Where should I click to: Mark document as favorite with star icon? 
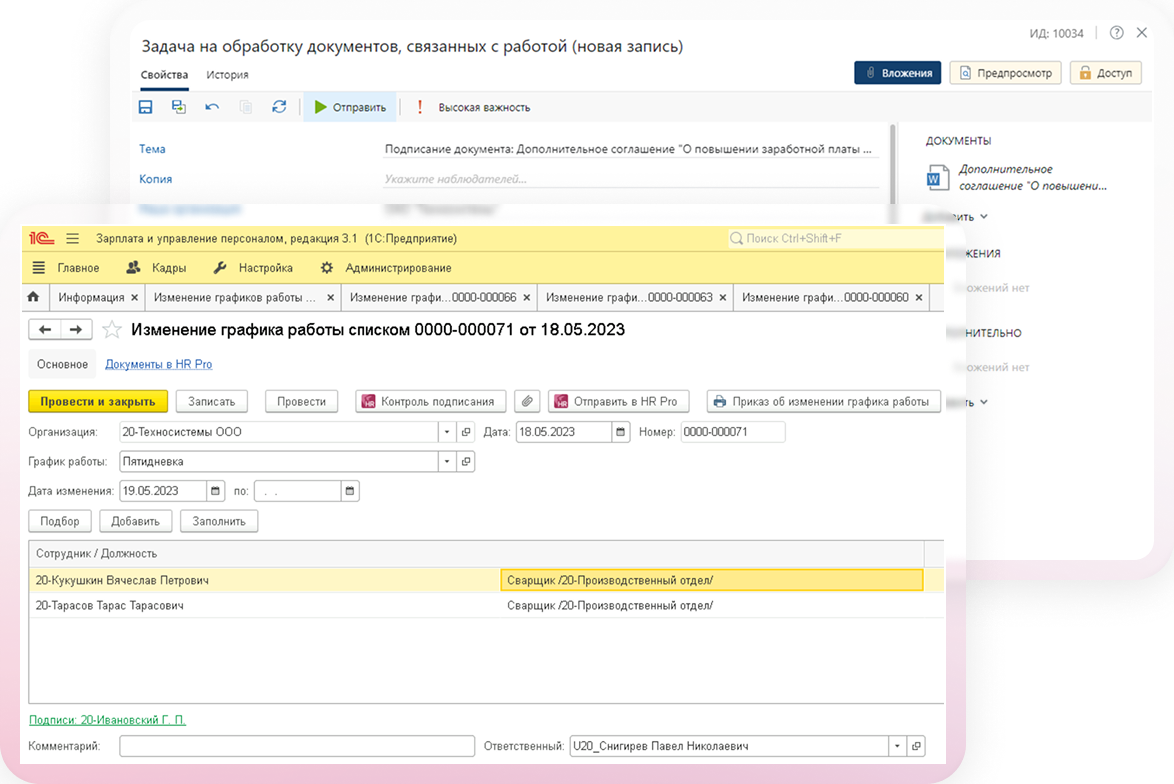click(112, 330)
